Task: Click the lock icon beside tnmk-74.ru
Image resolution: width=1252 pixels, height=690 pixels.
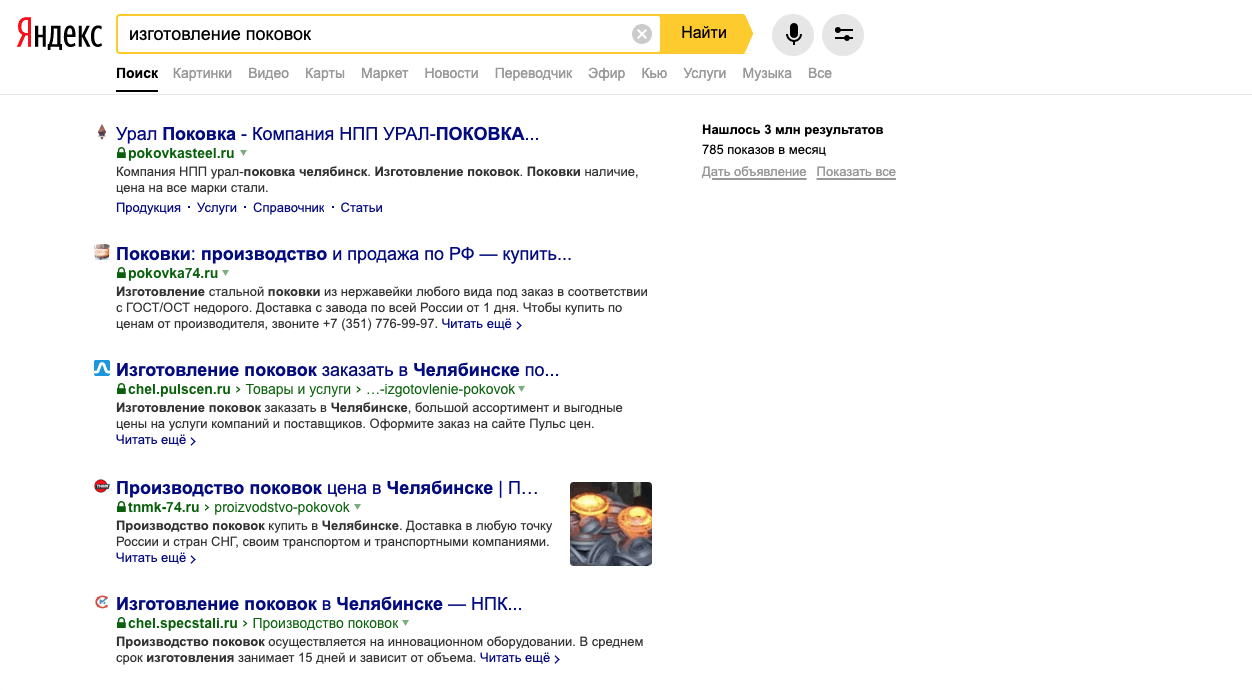Action: point(121,507)
